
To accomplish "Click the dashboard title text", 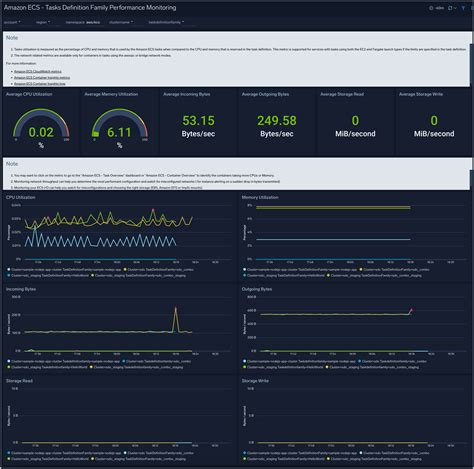I will click(90, 7).
